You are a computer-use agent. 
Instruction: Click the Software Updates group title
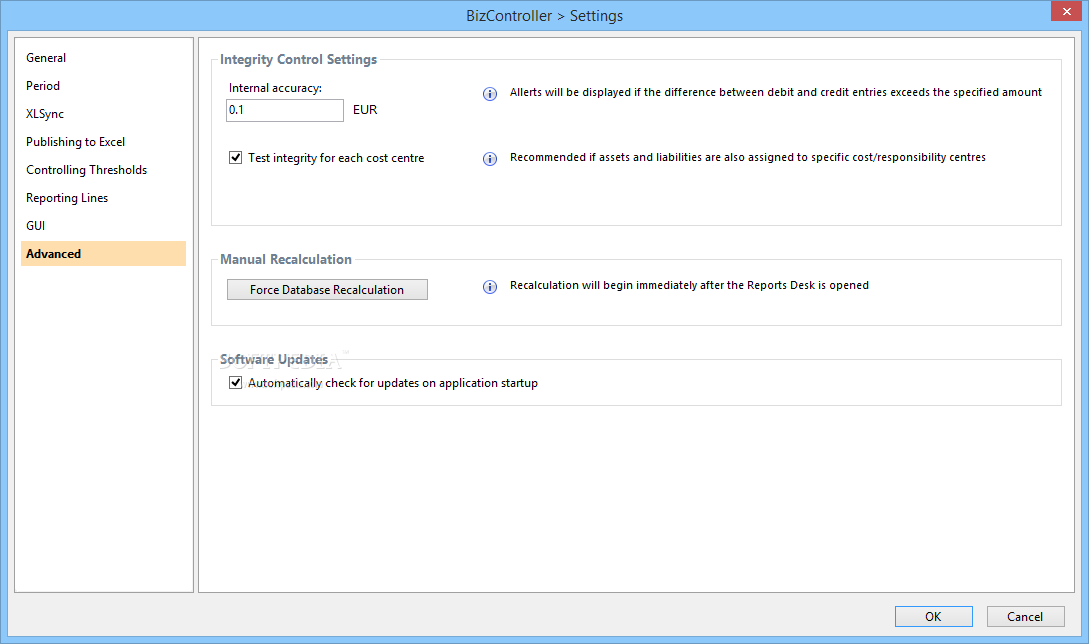(x=274, y=359)
